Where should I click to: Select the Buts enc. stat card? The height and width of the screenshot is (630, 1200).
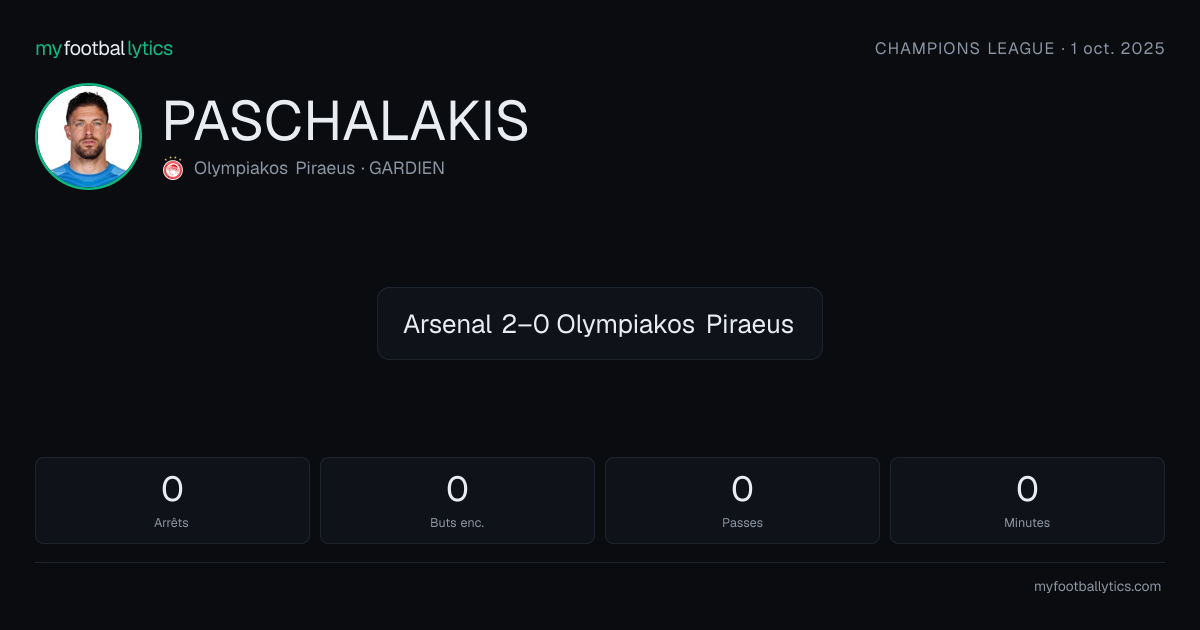457,500
